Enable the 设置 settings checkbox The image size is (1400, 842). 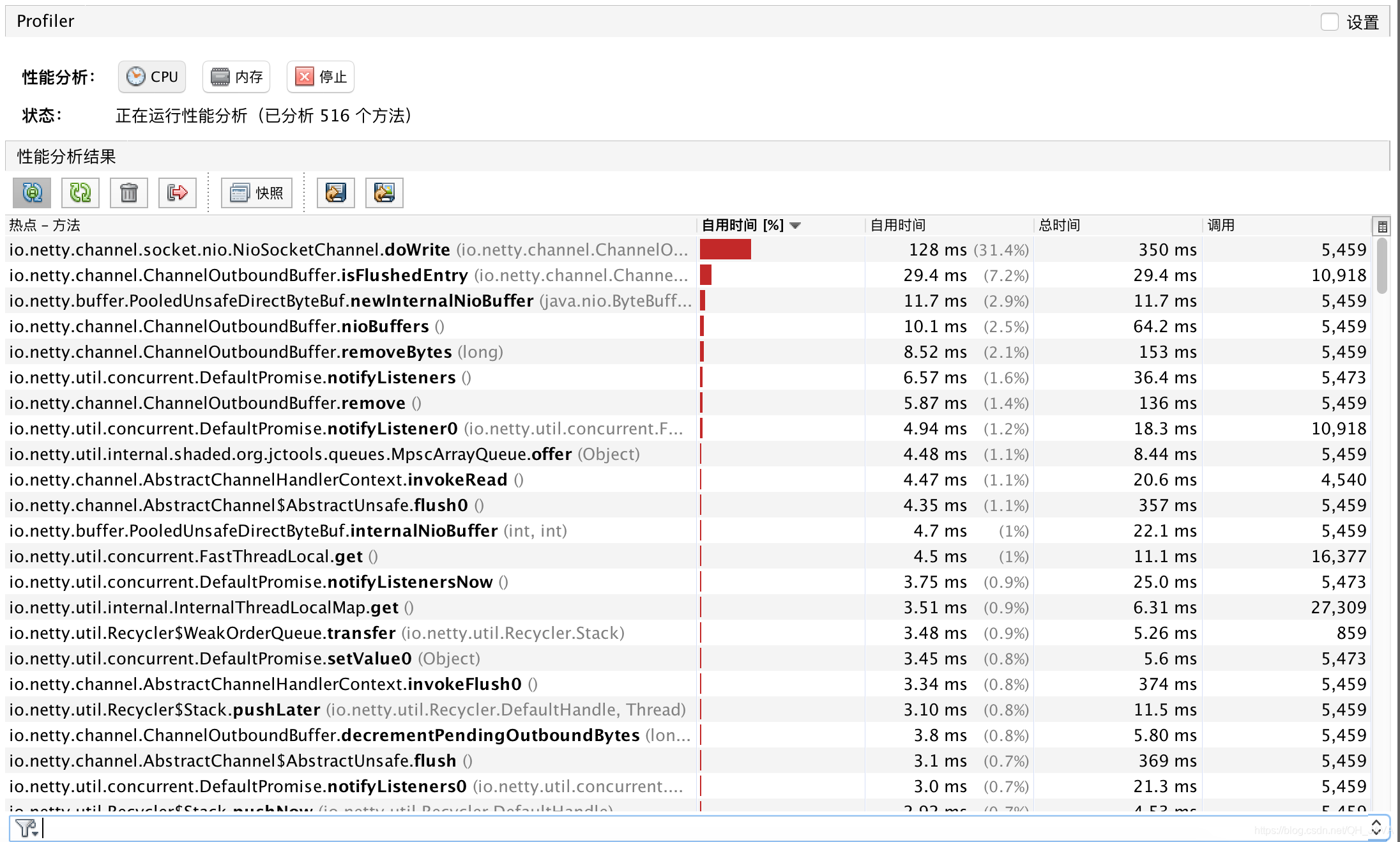click(x=1329, y=22)
